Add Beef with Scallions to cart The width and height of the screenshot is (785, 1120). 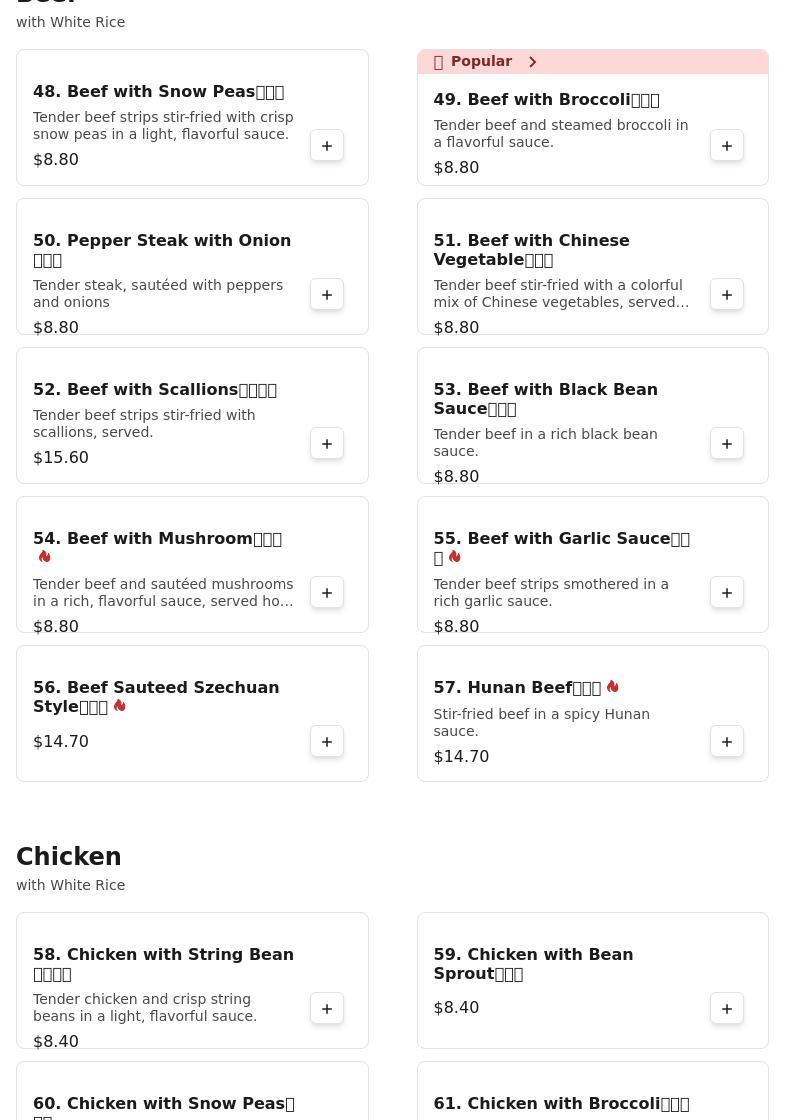coord(327,444)
